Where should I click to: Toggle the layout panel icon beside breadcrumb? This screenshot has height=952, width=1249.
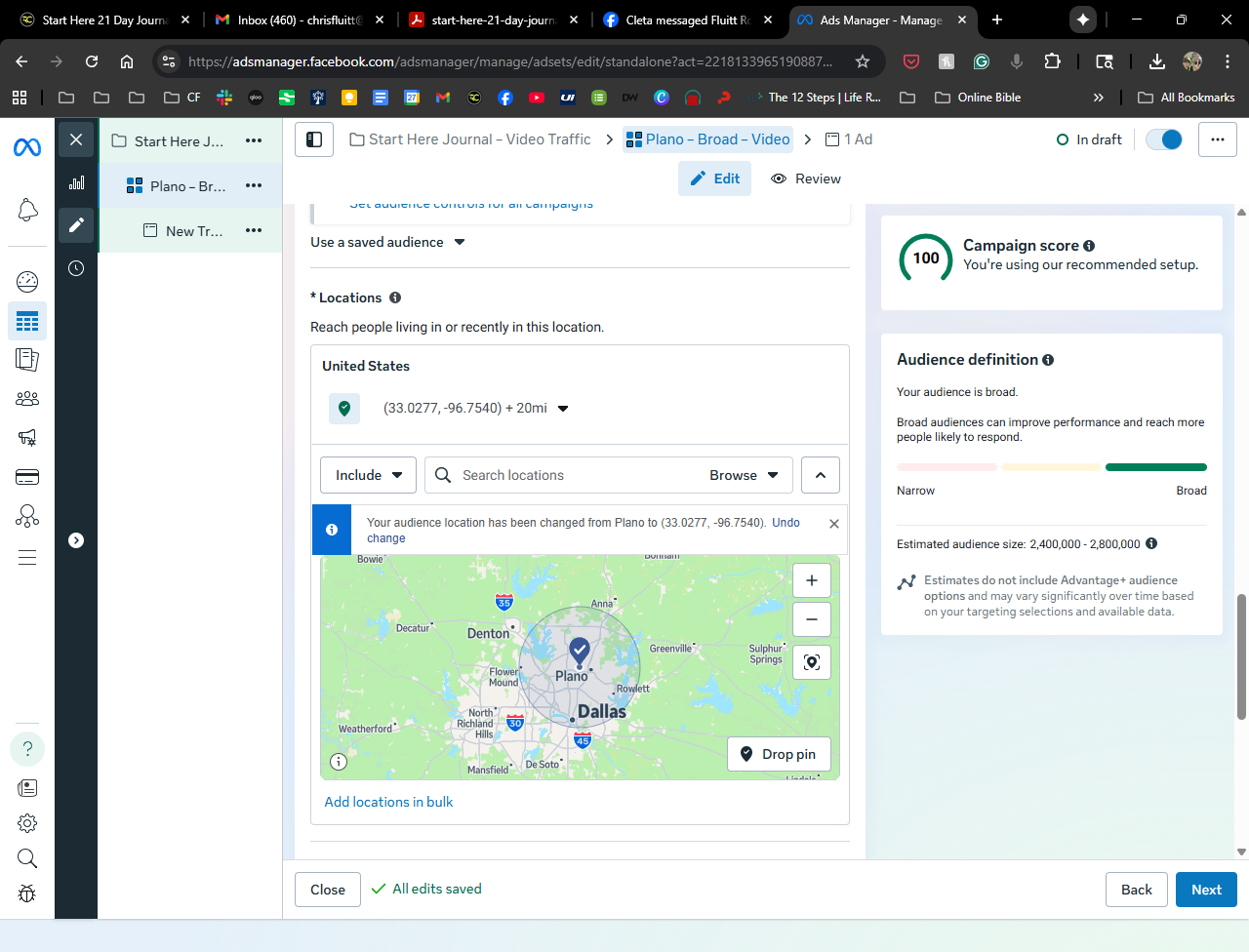coord(314,139)
